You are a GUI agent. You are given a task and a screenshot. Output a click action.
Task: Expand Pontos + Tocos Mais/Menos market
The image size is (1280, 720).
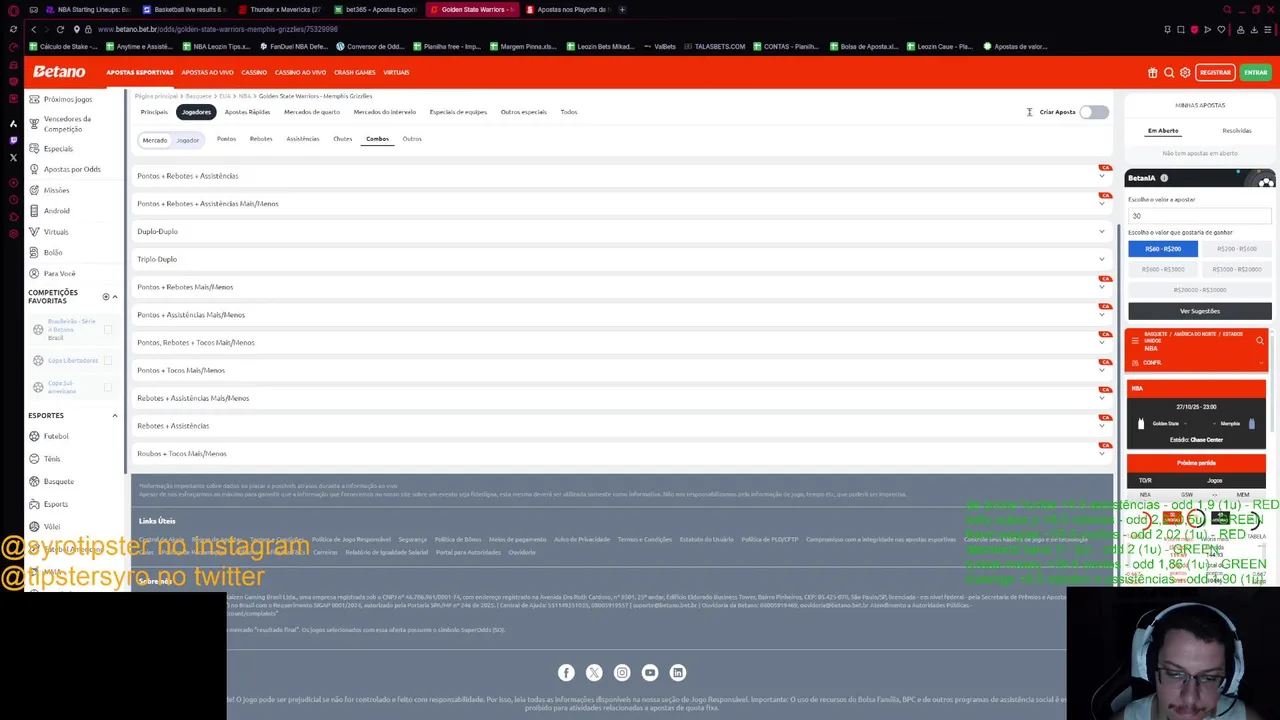[624, 370]
